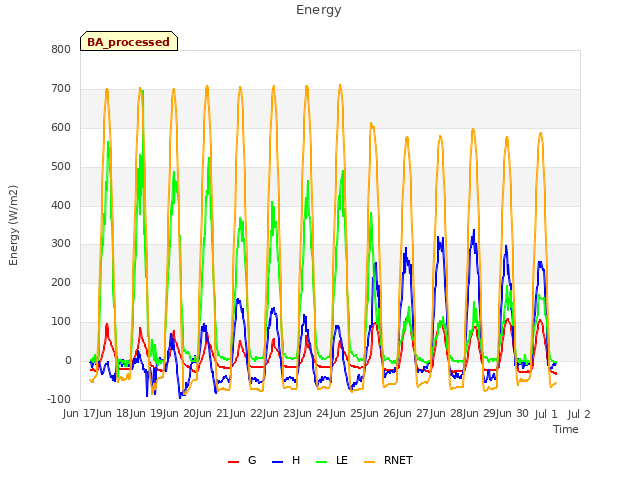Click the red G legend swatch
This screenshot has width=640, height=480.
click(x=233, y=462)
